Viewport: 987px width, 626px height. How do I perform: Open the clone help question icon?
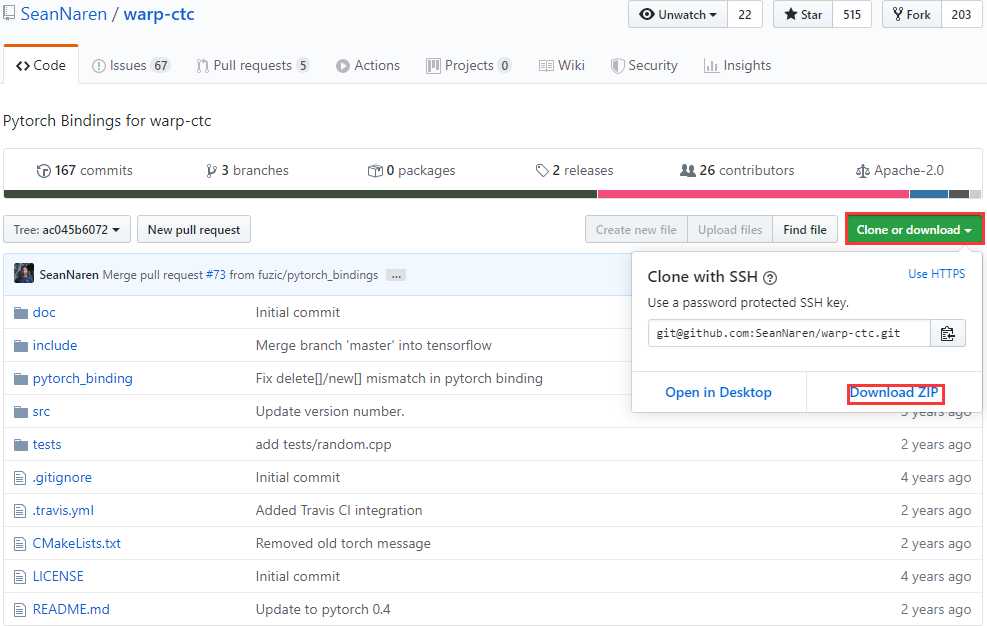tap(770, 277)
